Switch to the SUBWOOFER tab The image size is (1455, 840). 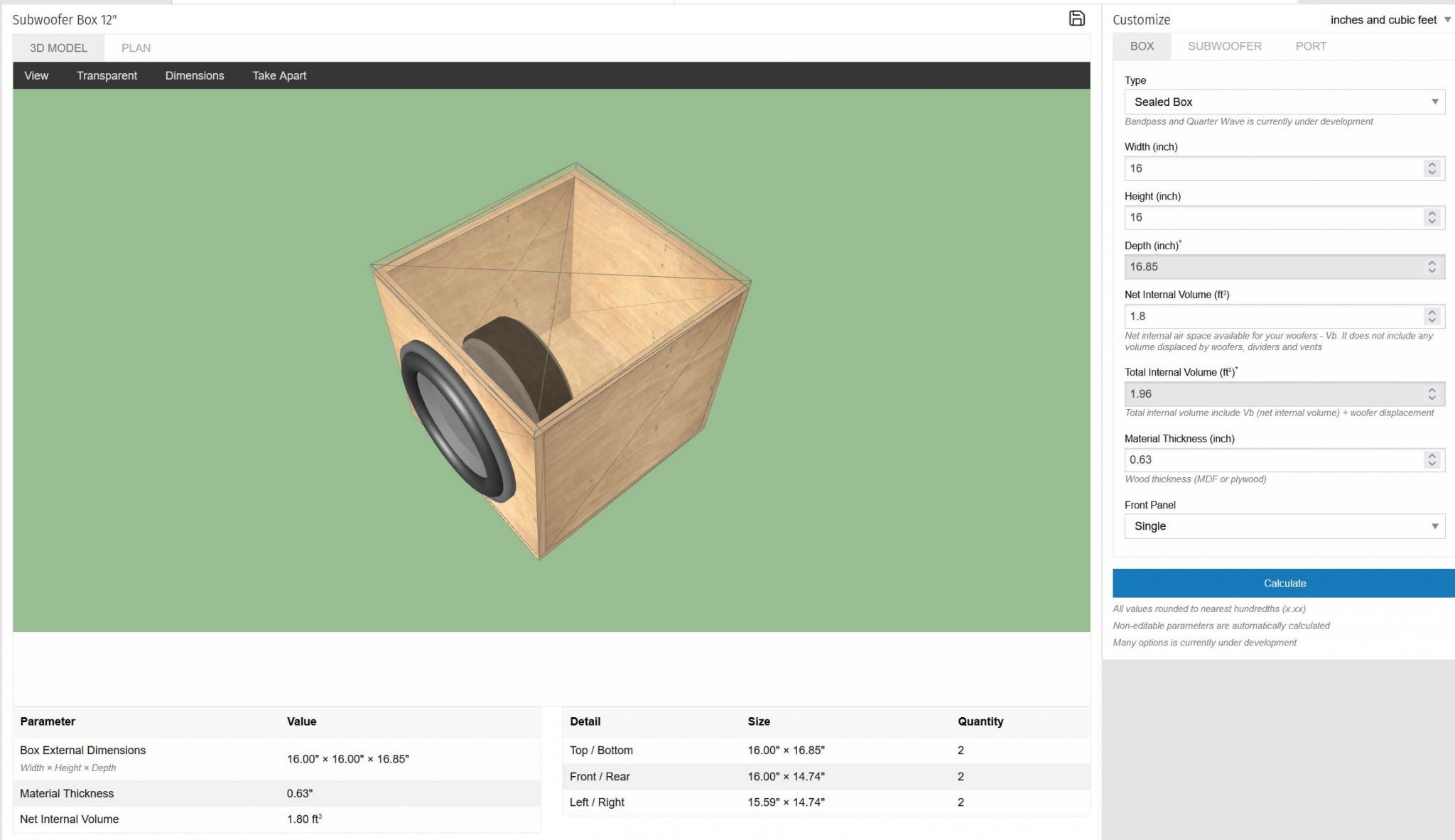pos(1225,46)
